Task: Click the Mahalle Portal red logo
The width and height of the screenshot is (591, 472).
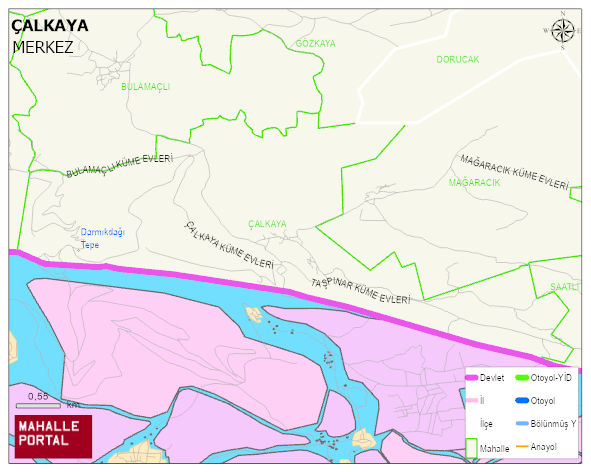Action: (53, 437)
